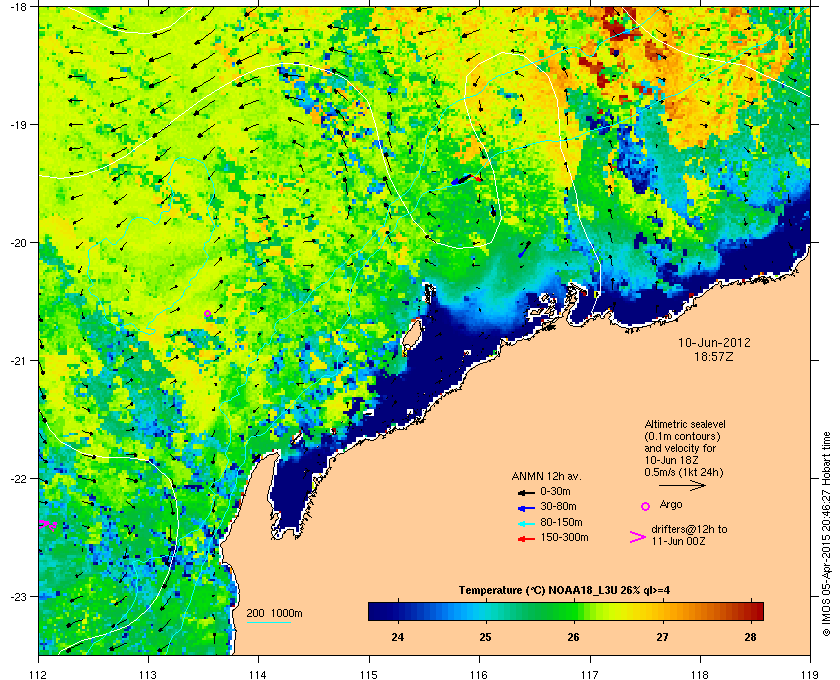This screenshot has width=840, height=680.
Task: Click the '0-30m' depth label
Action: pos(555,491)
